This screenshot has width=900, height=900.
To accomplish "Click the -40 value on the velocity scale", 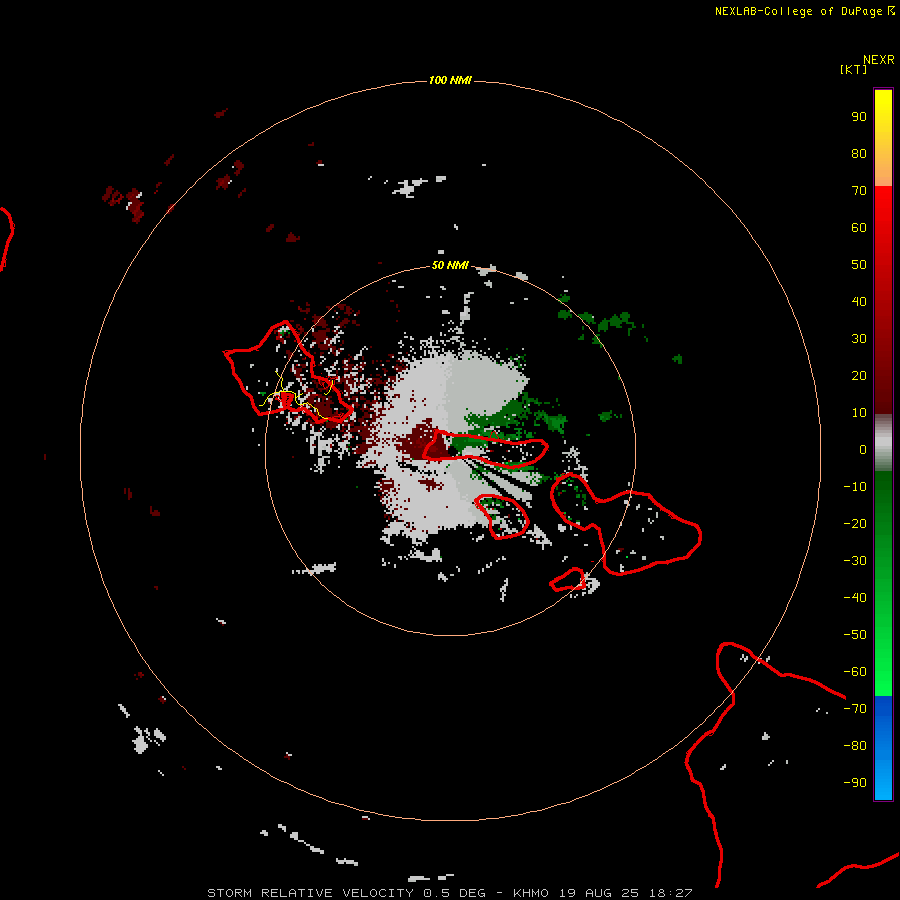I will 855,598.
